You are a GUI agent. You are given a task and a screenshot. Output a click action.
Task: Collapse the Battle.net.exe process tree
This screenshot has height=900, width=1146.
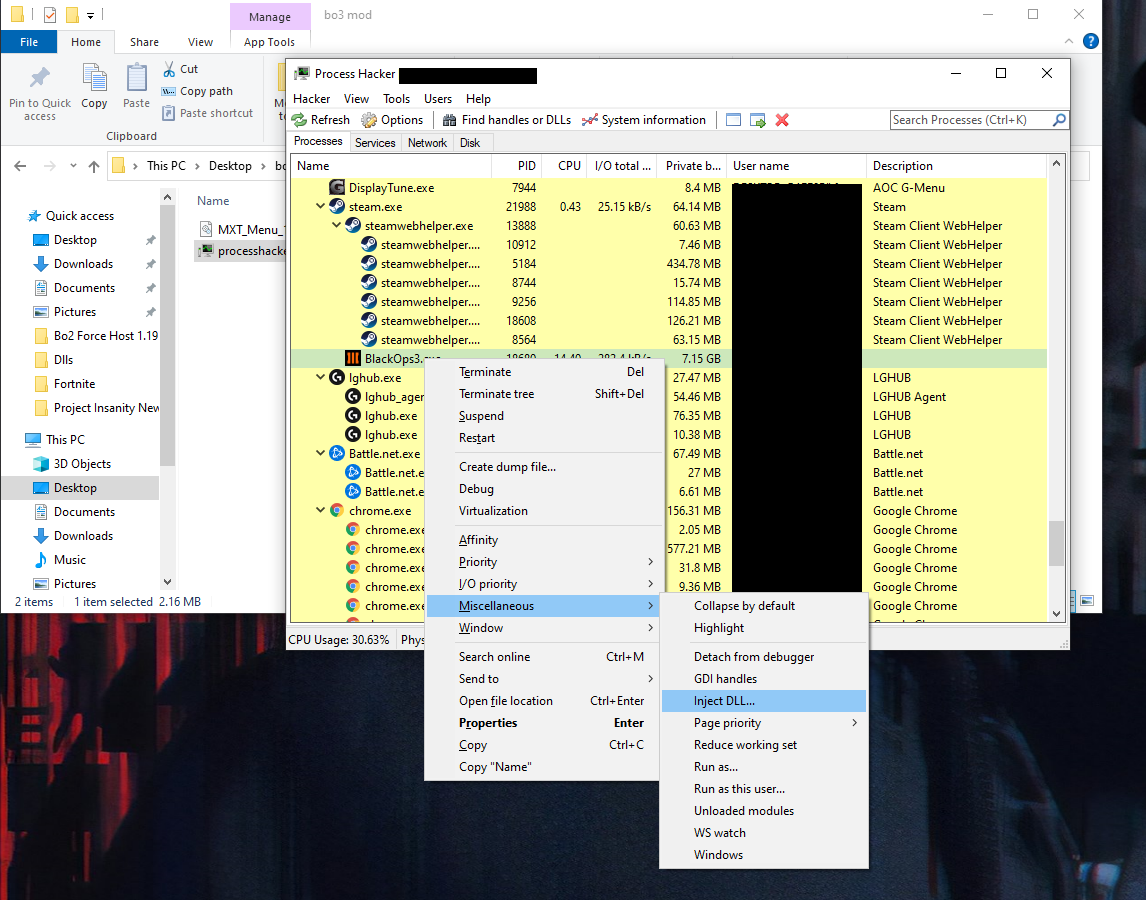[320, 454]
